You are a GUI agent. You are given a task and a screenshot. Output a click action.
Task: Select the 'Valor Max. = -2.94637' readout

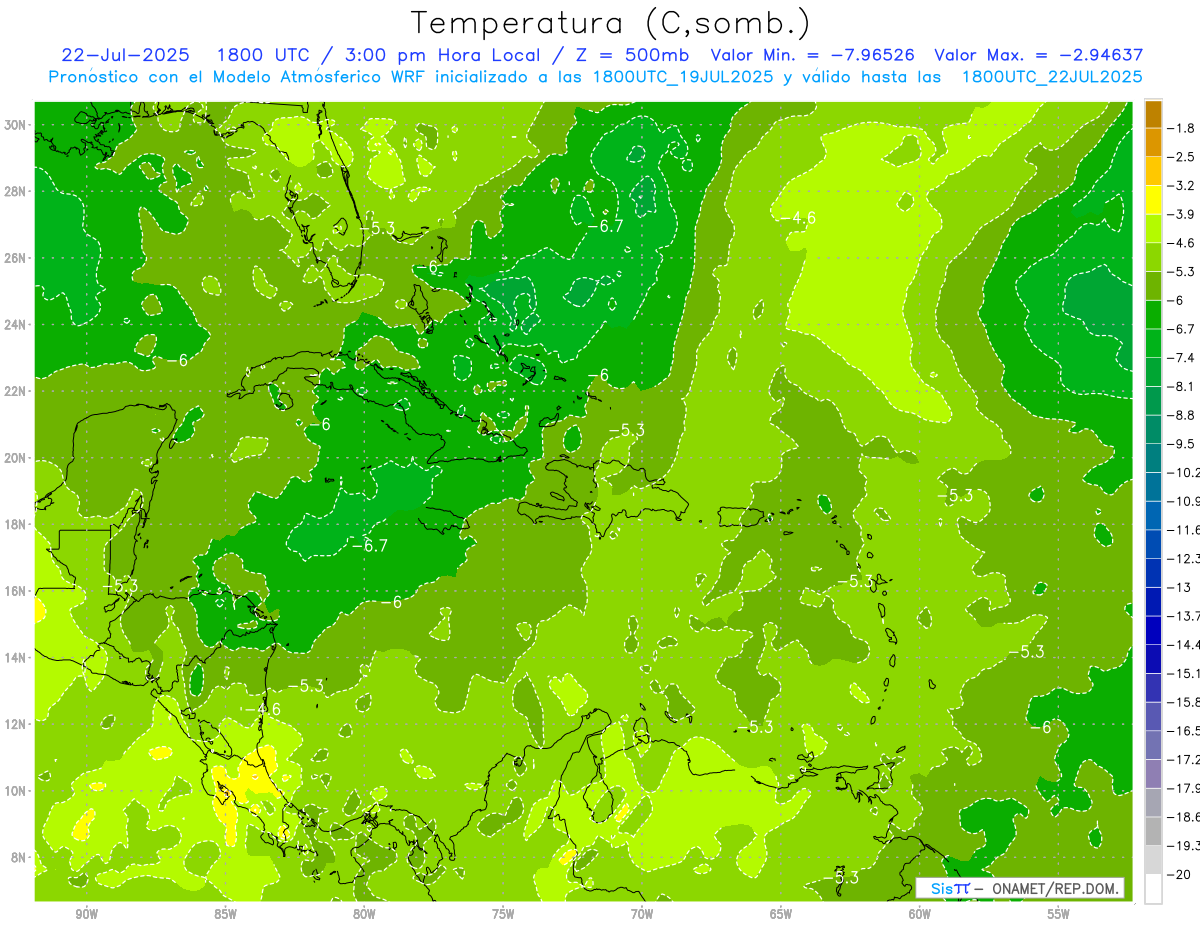1038,55
